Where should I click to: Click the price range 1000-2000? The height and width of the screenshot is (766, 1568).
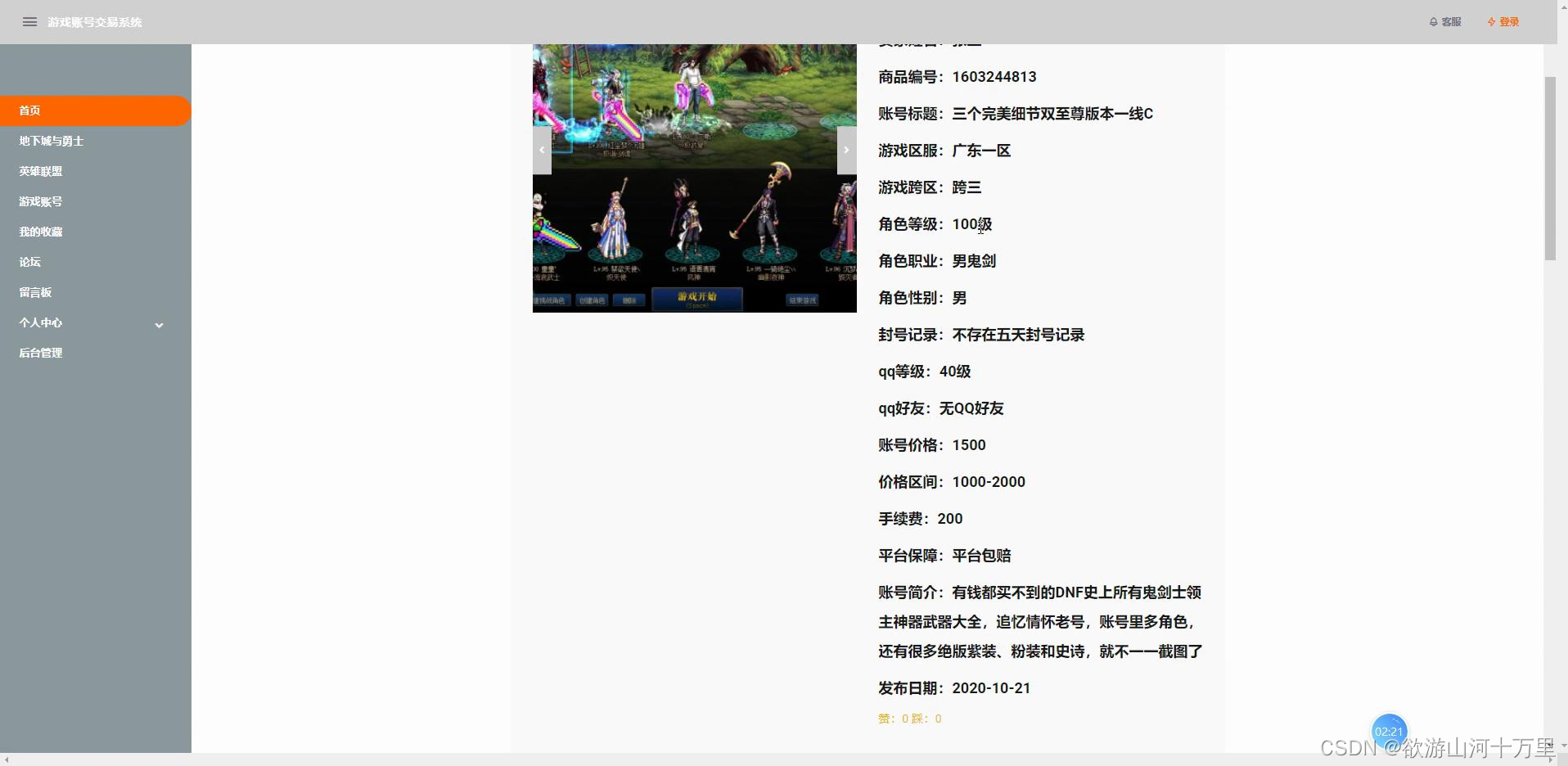[x=989, y=482]
